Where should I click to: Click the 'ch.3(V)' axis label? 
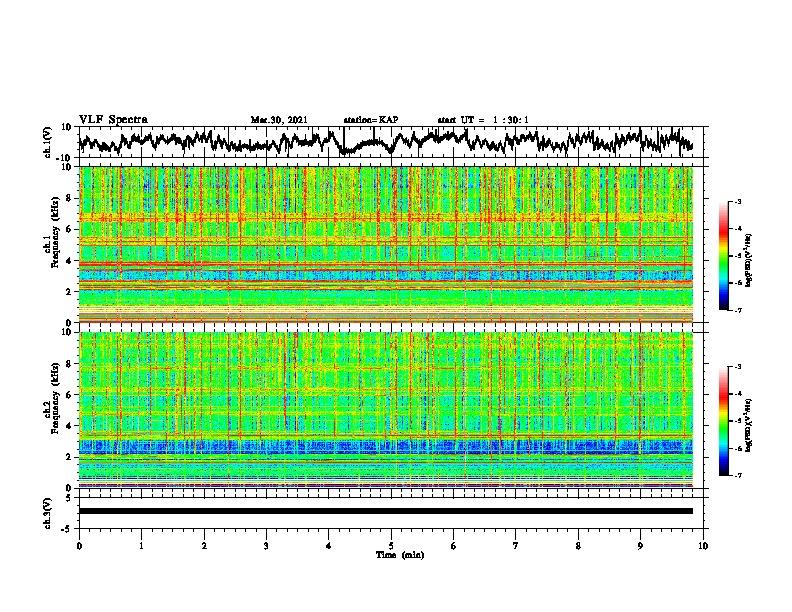(48, 513)
